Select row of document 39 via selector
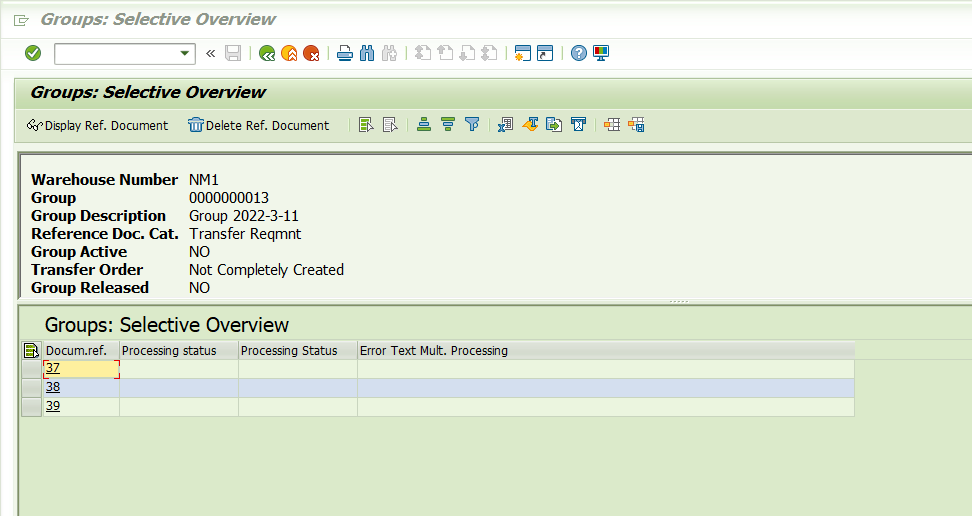Viewport: 972px width, 516px height. point(31,407)
